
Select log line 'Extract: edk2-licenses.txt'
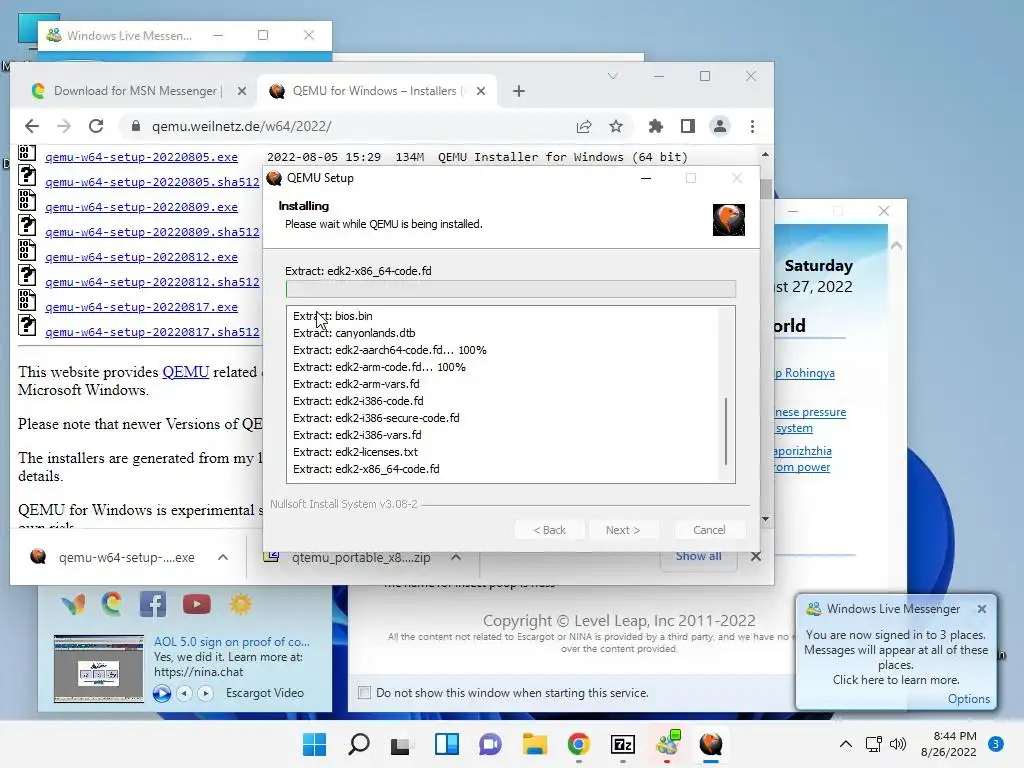[355, 452]
